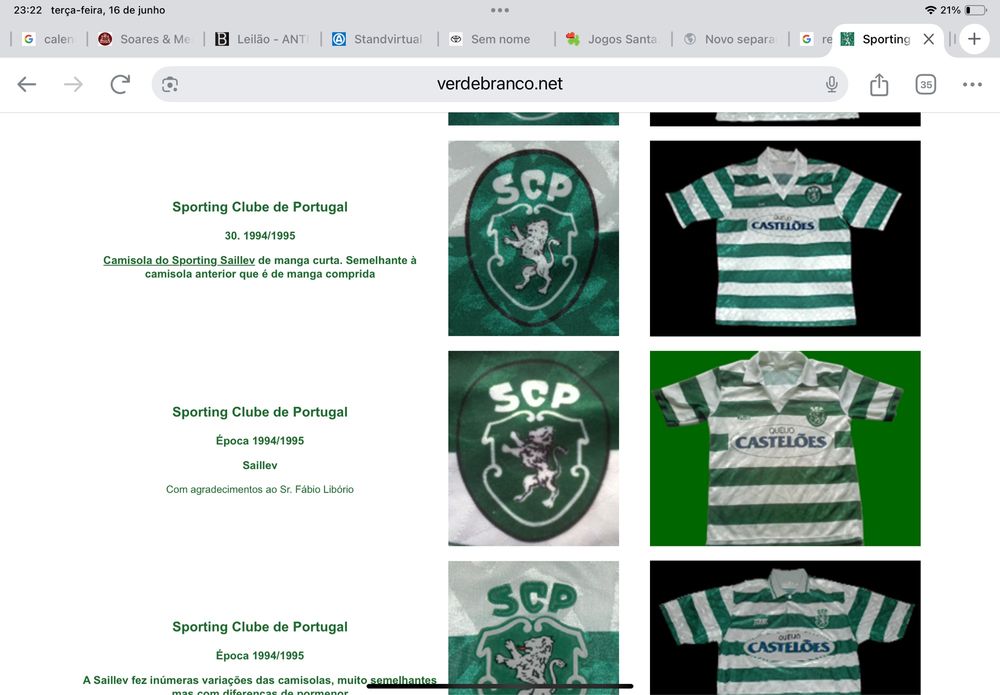Click the 30. 1994/1995 heading text
Image resolution: width=1000 pixels, height=695 pixels.
[260, 235]
